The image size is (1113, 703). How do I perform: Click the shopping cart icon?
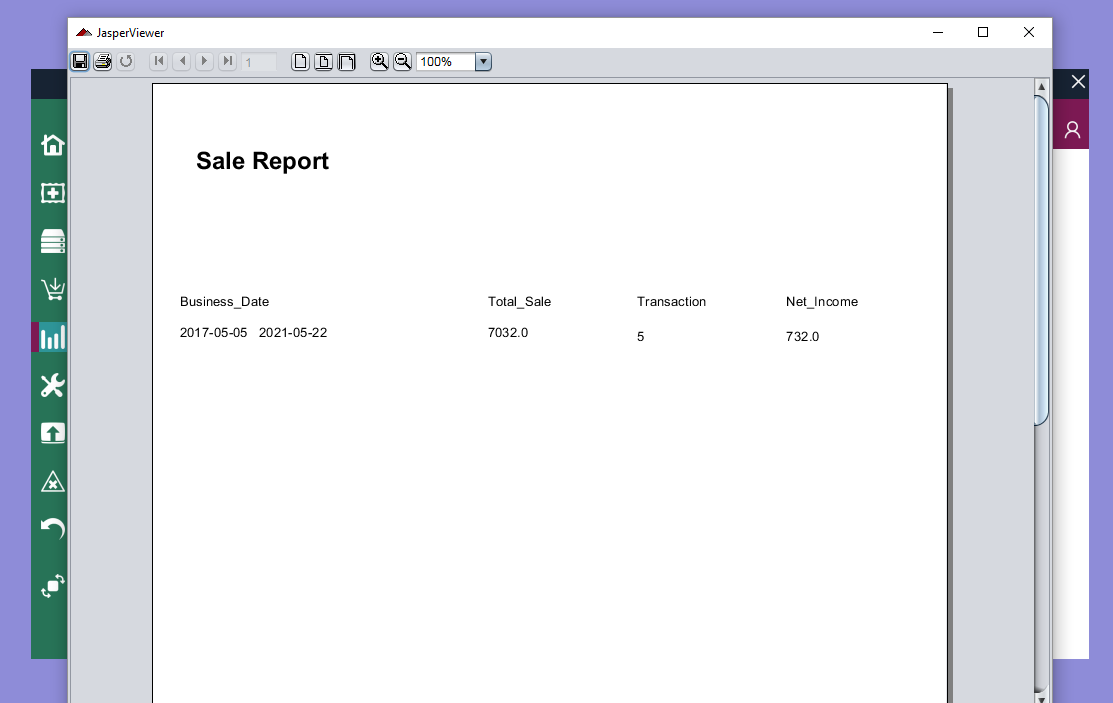pos(50,289)
